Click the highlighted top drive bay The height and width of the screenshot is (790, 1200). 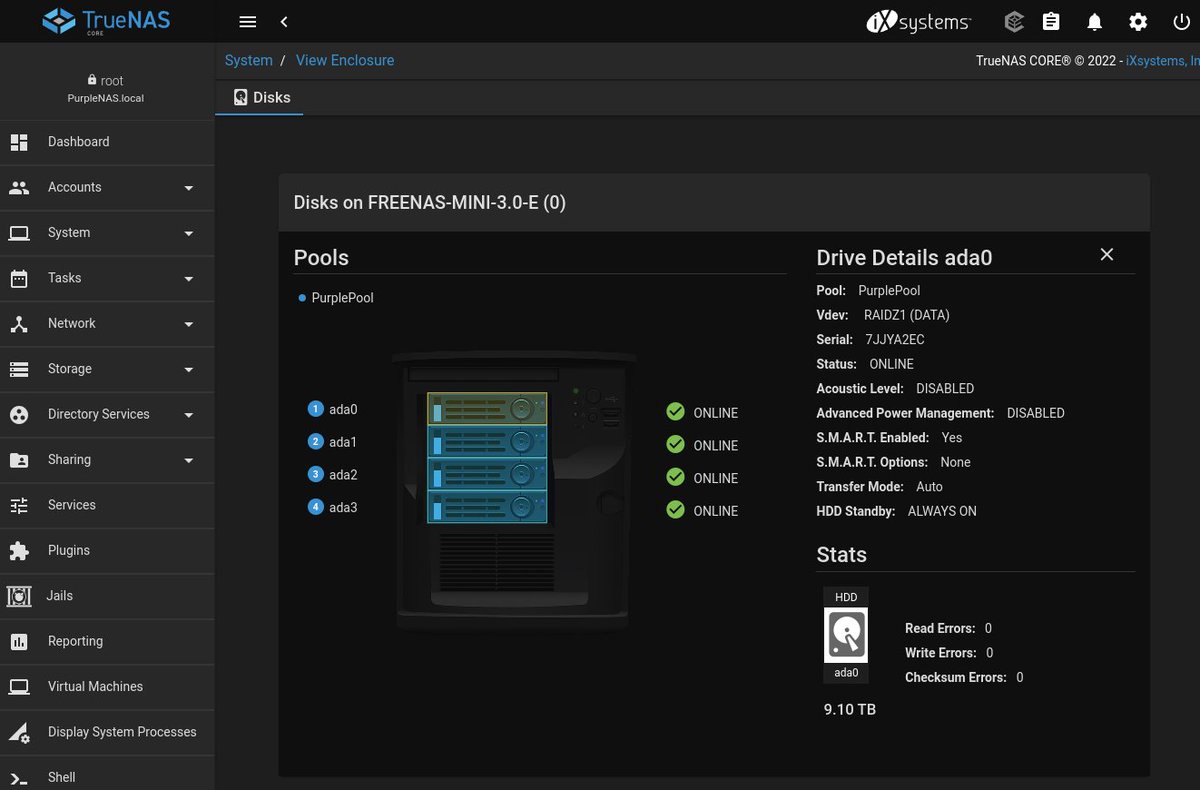pos(487,409)
